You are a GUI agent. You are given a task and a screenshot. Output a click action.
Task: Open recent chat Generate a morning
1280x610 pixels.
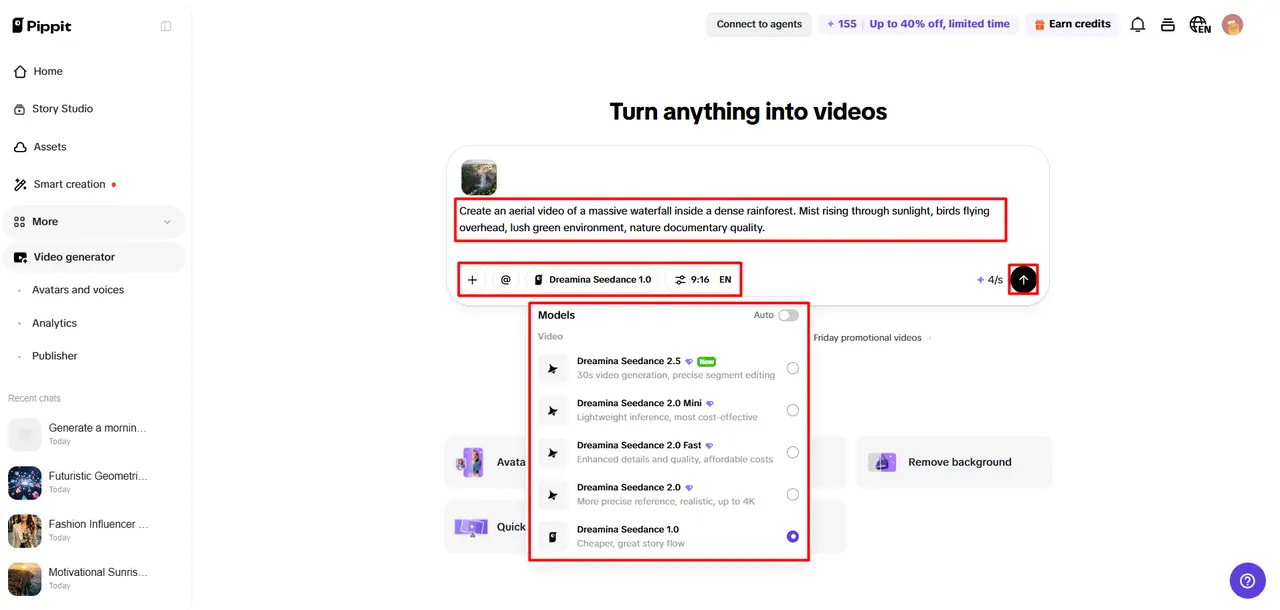[94, 434]
